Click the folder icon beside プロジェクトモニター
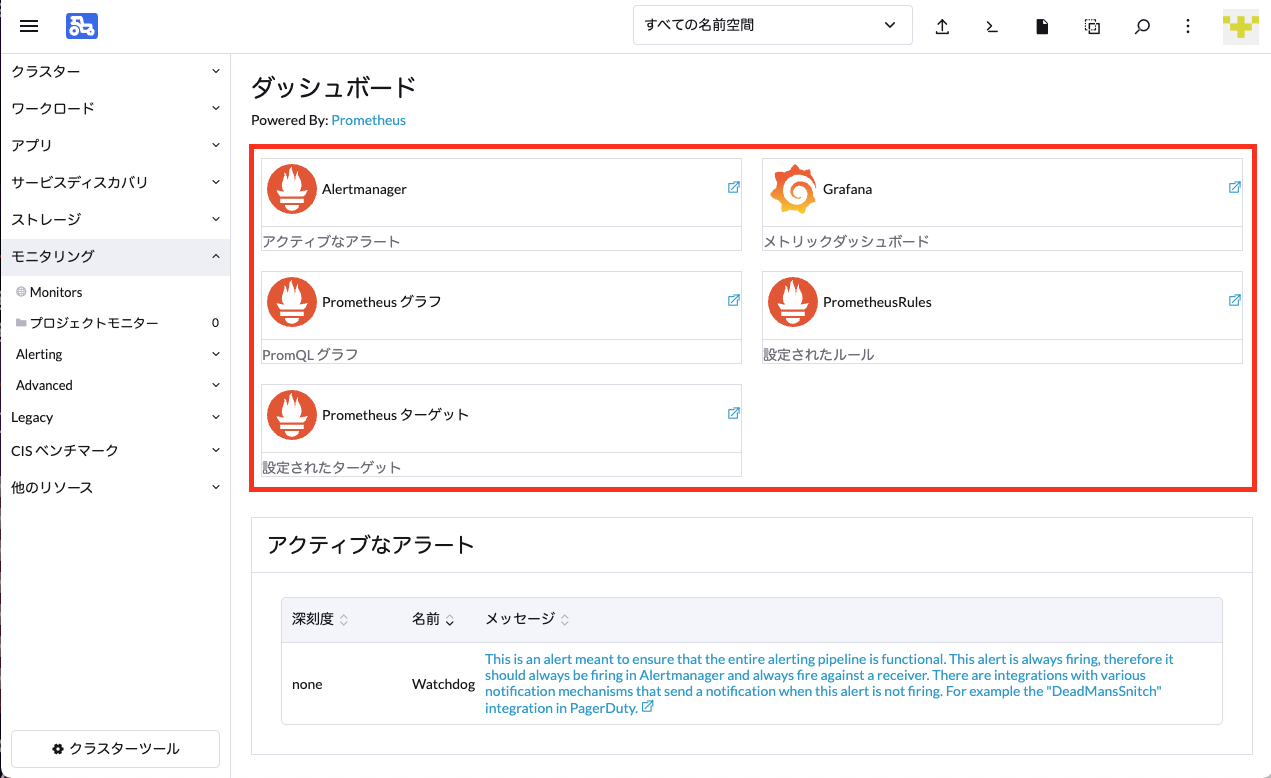Screen dimensions: 1271x778 click(x=21, y=323)
